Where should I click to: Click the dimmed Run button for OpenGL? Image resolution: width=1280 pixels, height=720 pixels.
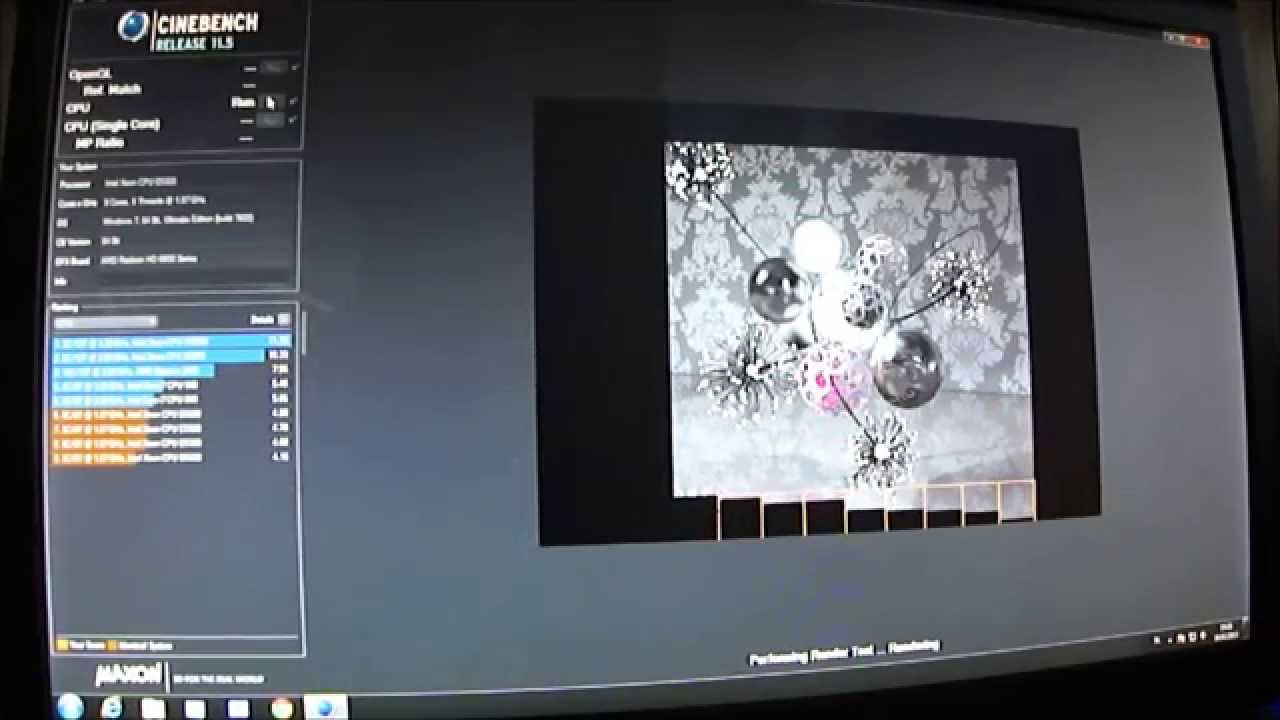pos(272,68)
